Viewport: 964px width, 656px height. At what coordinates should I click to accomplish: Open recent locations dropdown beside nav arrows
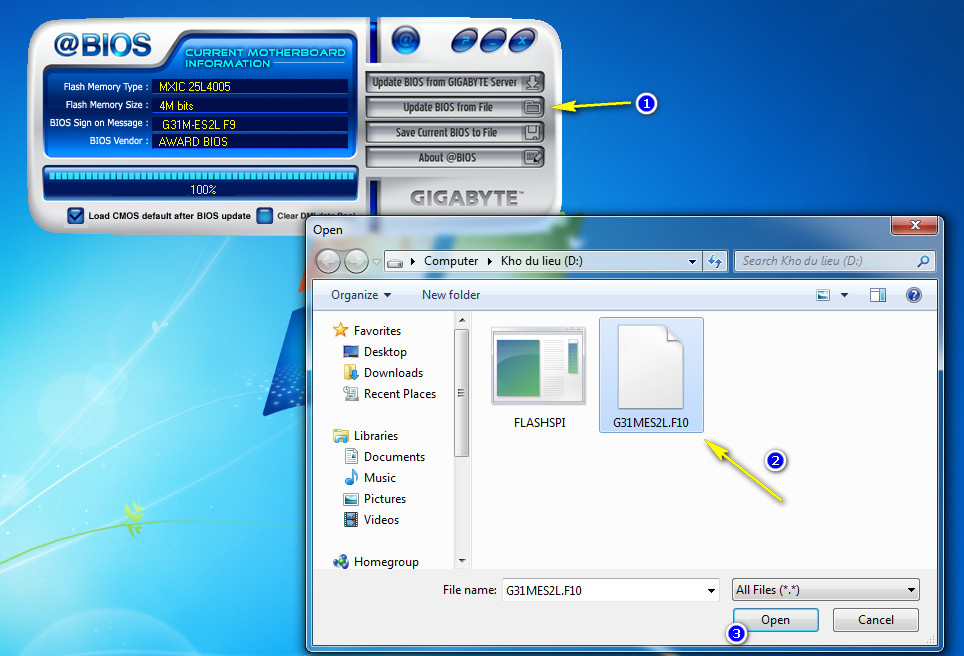coord(376,262)
